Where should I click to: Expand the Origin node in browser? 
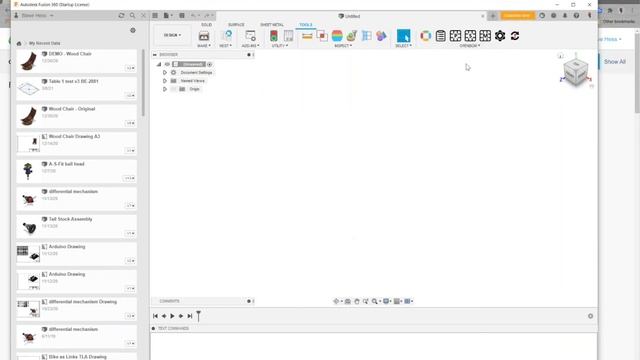164,89
